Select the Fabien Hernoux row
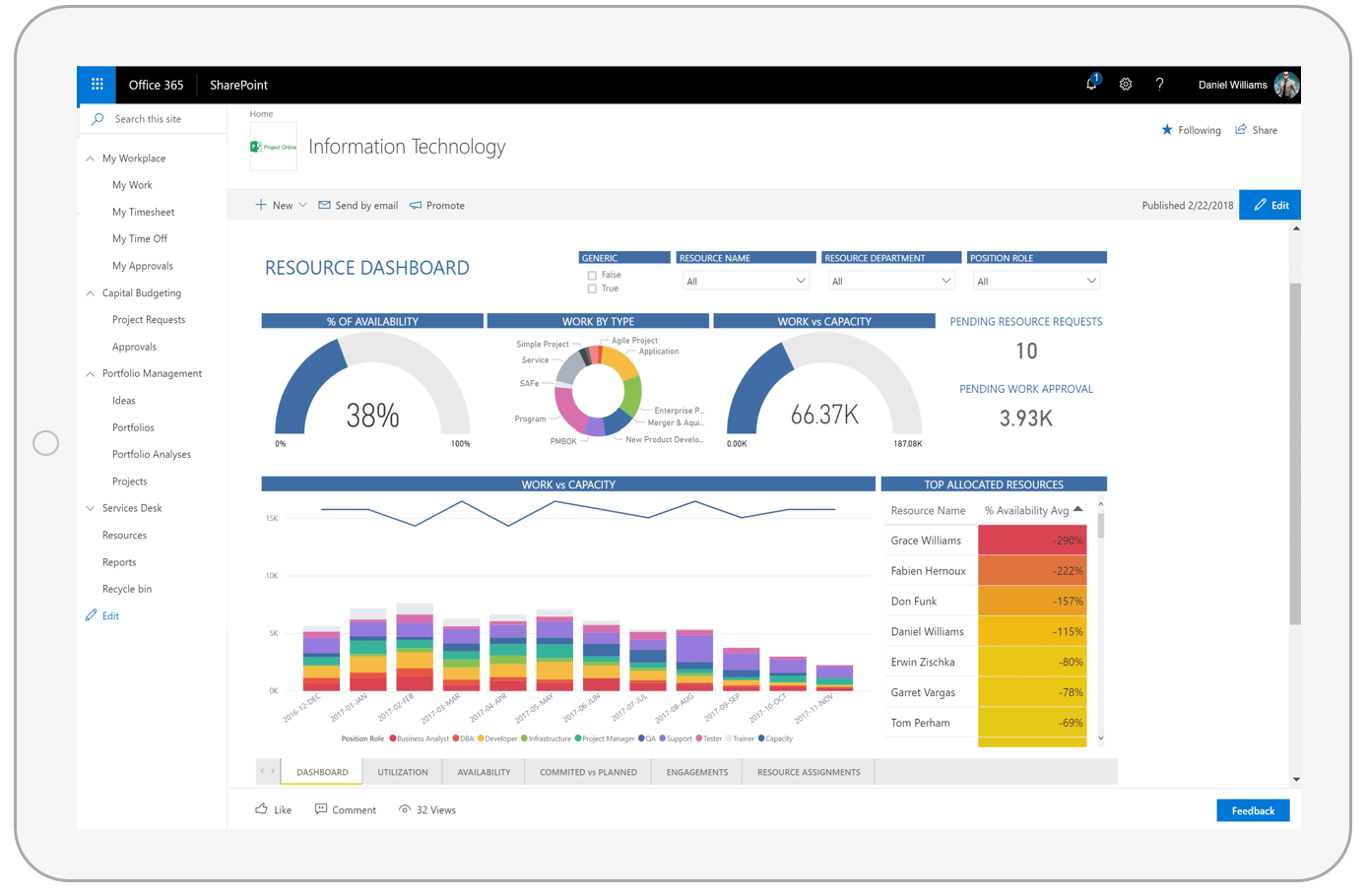Image resolution: width=1366 pixels, height=896 pixels. coord(985,571)
